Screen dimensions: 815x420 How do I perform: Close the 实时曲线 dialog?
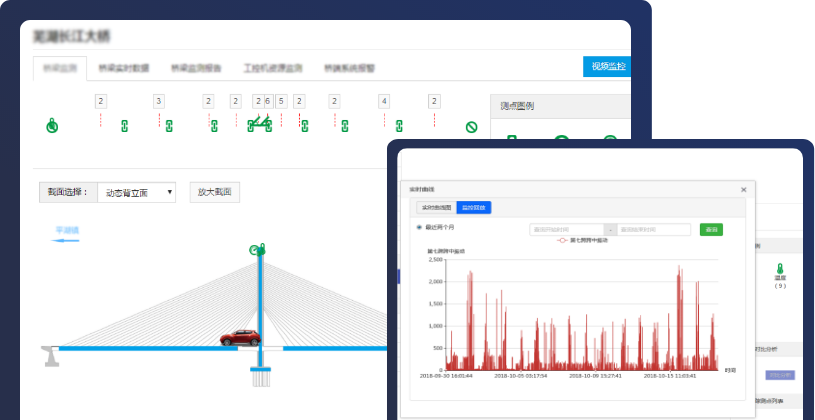coord(743,189)
